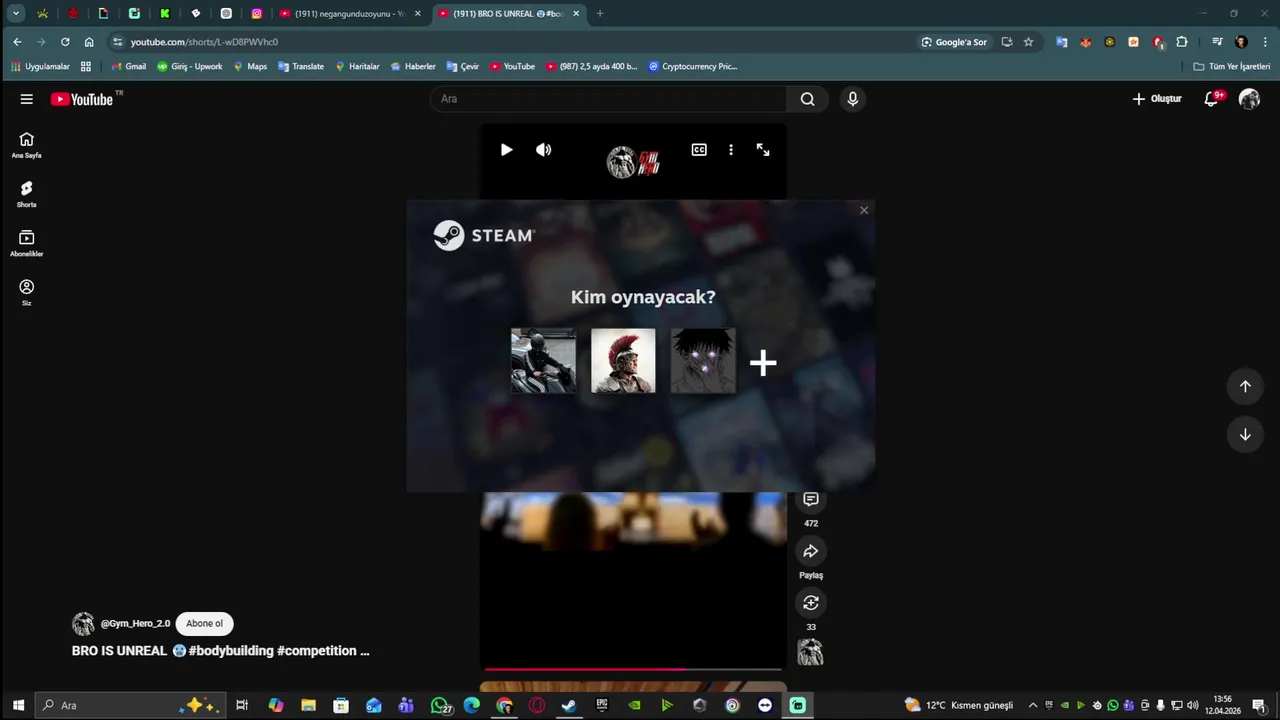
Task: Click the YouTube search magnifier button
Action: [808, 99]
